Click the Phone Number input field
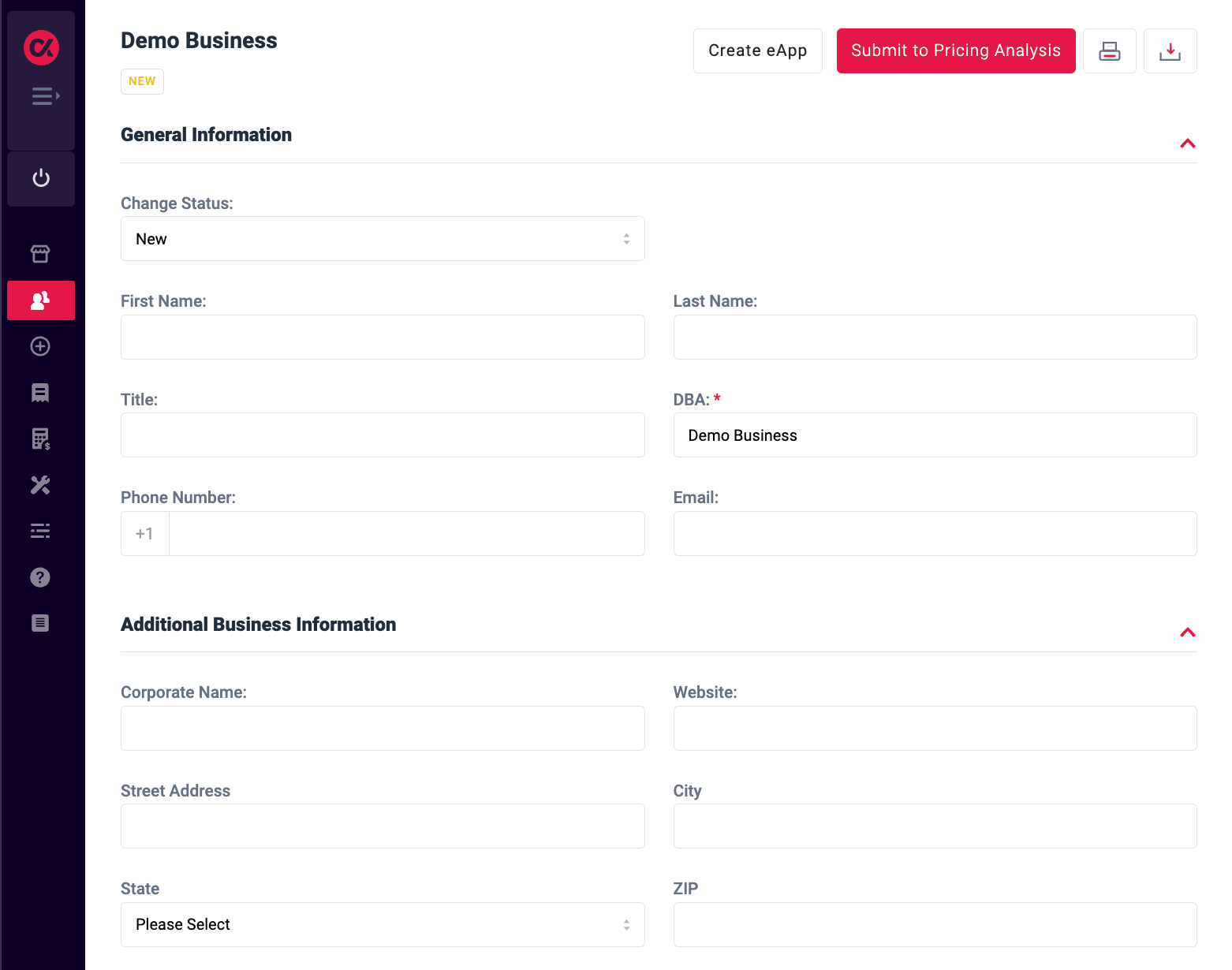The width and height of the screenshot is (1232, 970). click(407, 534)
